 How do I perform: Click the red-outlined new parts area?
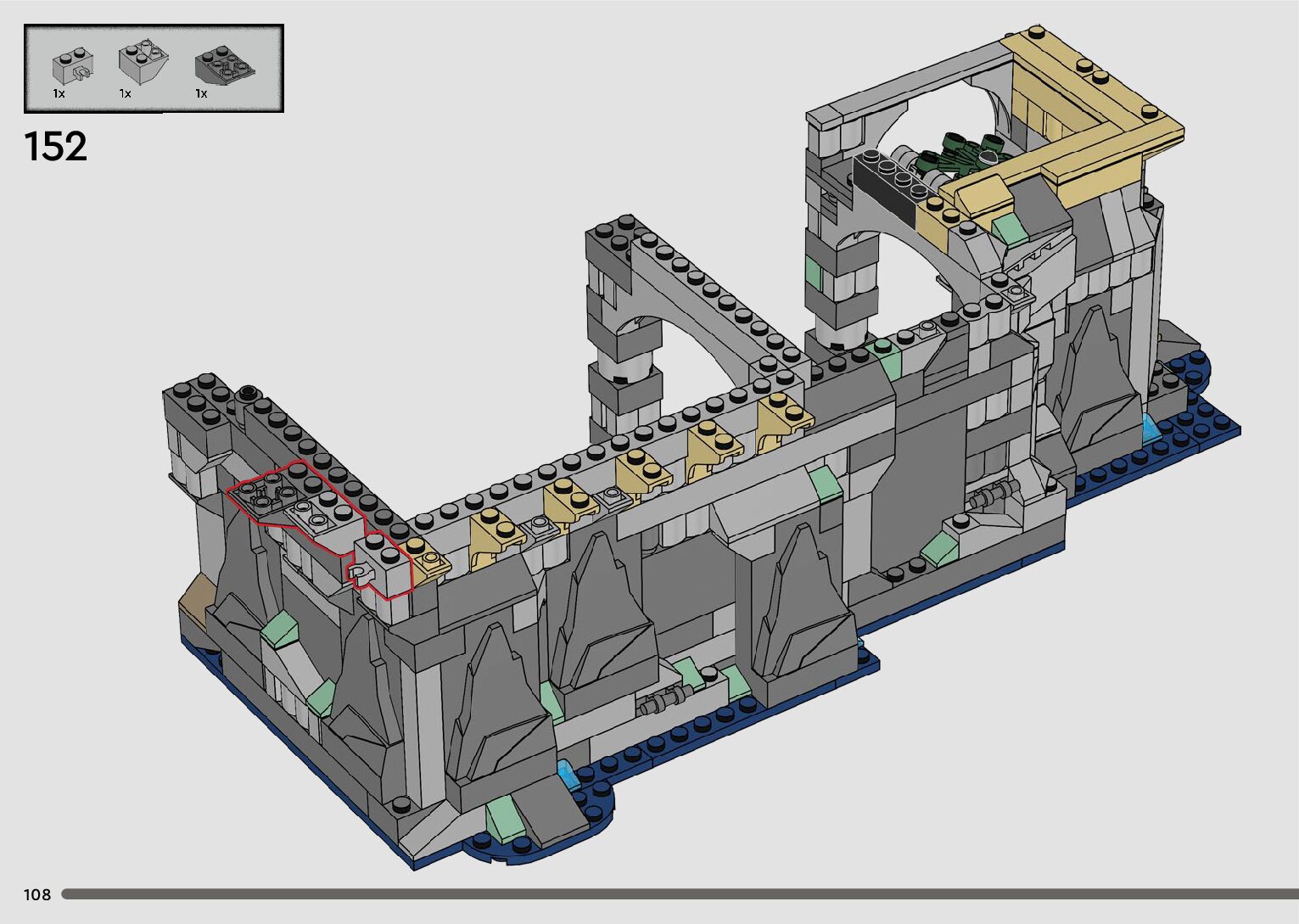click(314, 518)
